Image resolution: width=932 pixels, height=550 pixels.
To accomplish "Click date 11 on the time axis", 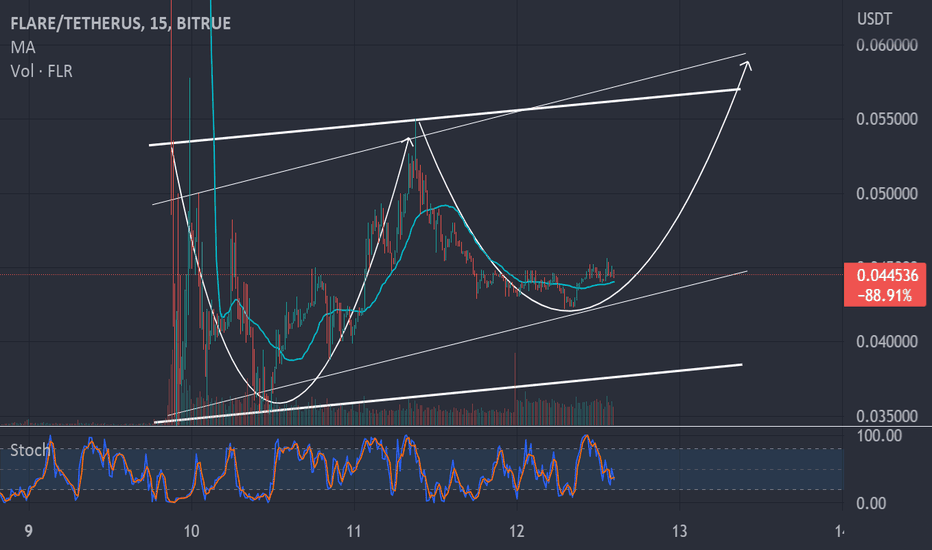I will pos(354,531).
